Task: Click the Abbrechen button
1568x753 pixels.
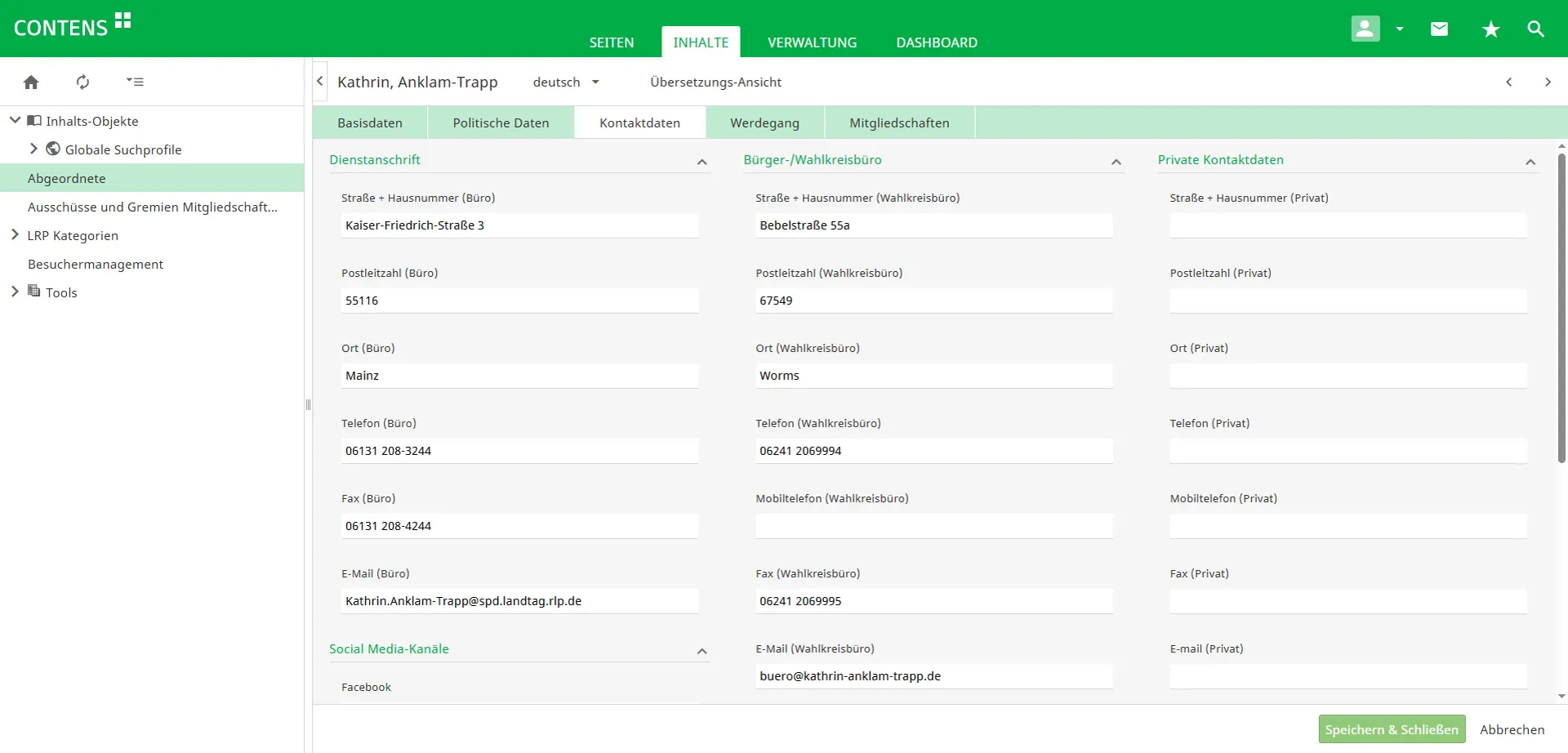Action: coord(1512,729)
